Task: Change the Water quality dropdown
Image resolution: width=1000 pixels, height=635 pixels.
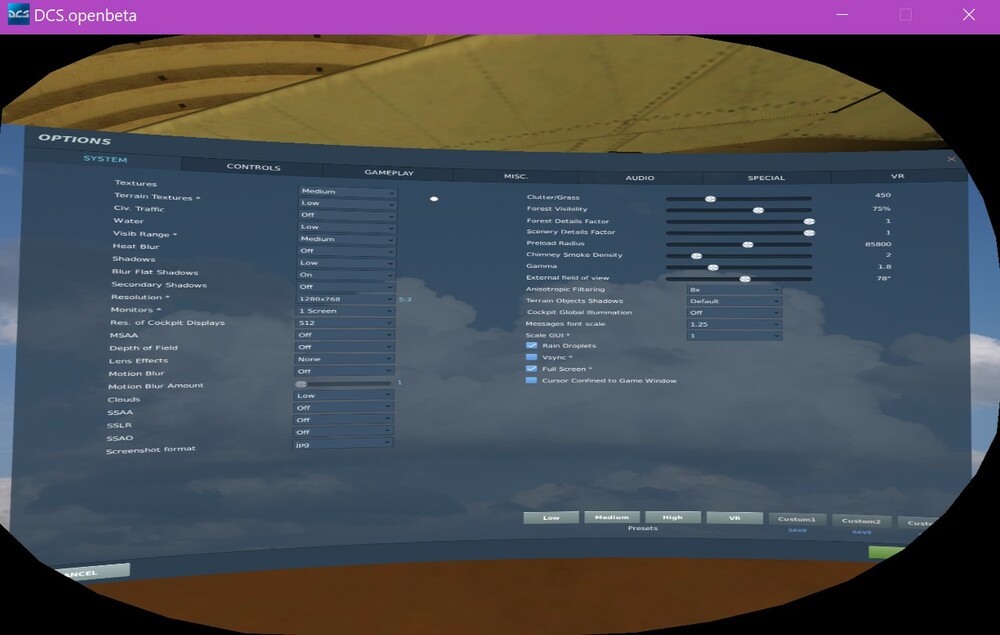Action: [x=347, y=227]
